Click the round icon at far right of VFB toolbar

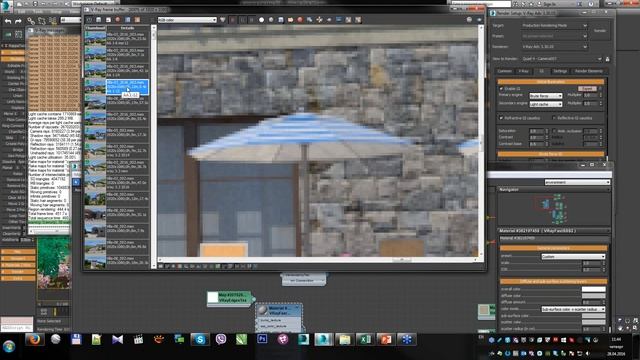point(469,20)
